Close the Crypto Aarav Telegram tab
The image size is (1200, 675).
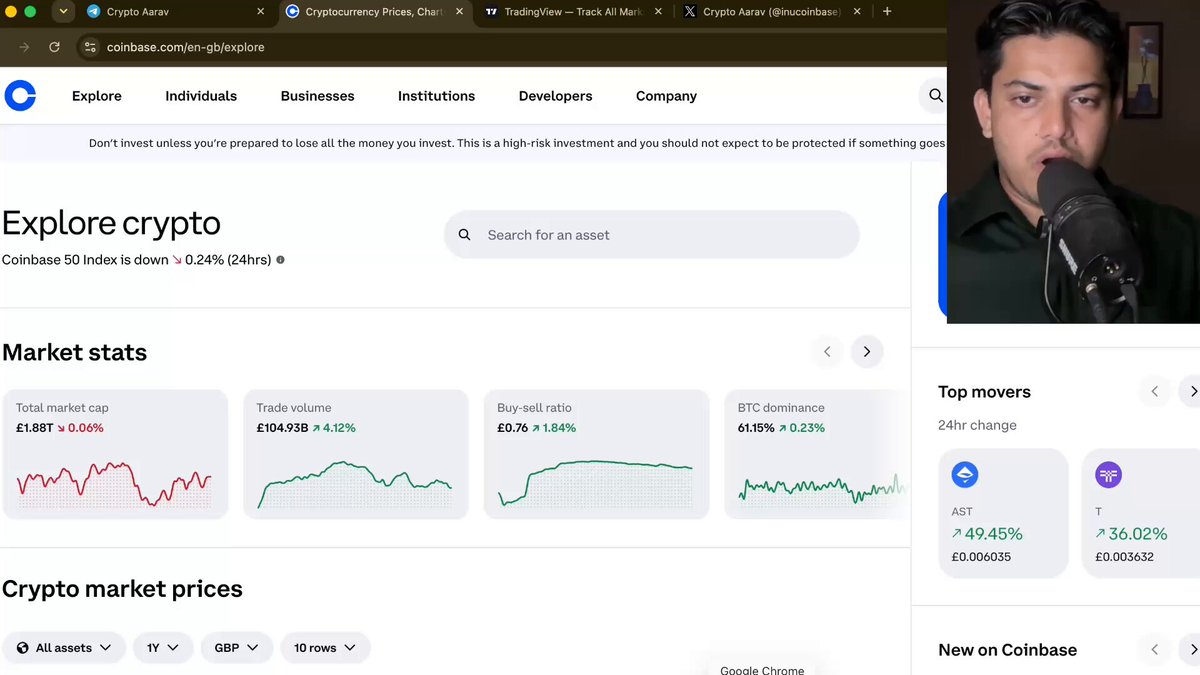pyautogui.click(x=261, y=12)
